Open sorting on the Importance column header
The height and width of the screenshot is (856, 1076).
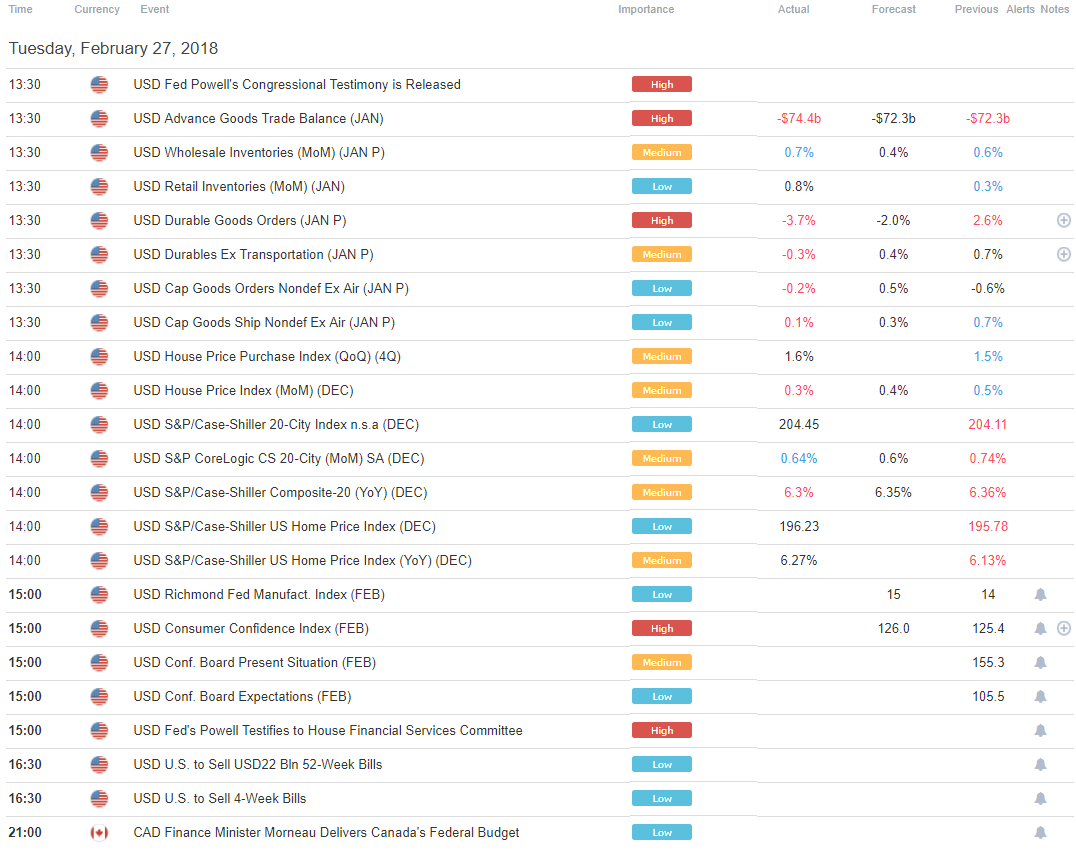tap(645, 9)
